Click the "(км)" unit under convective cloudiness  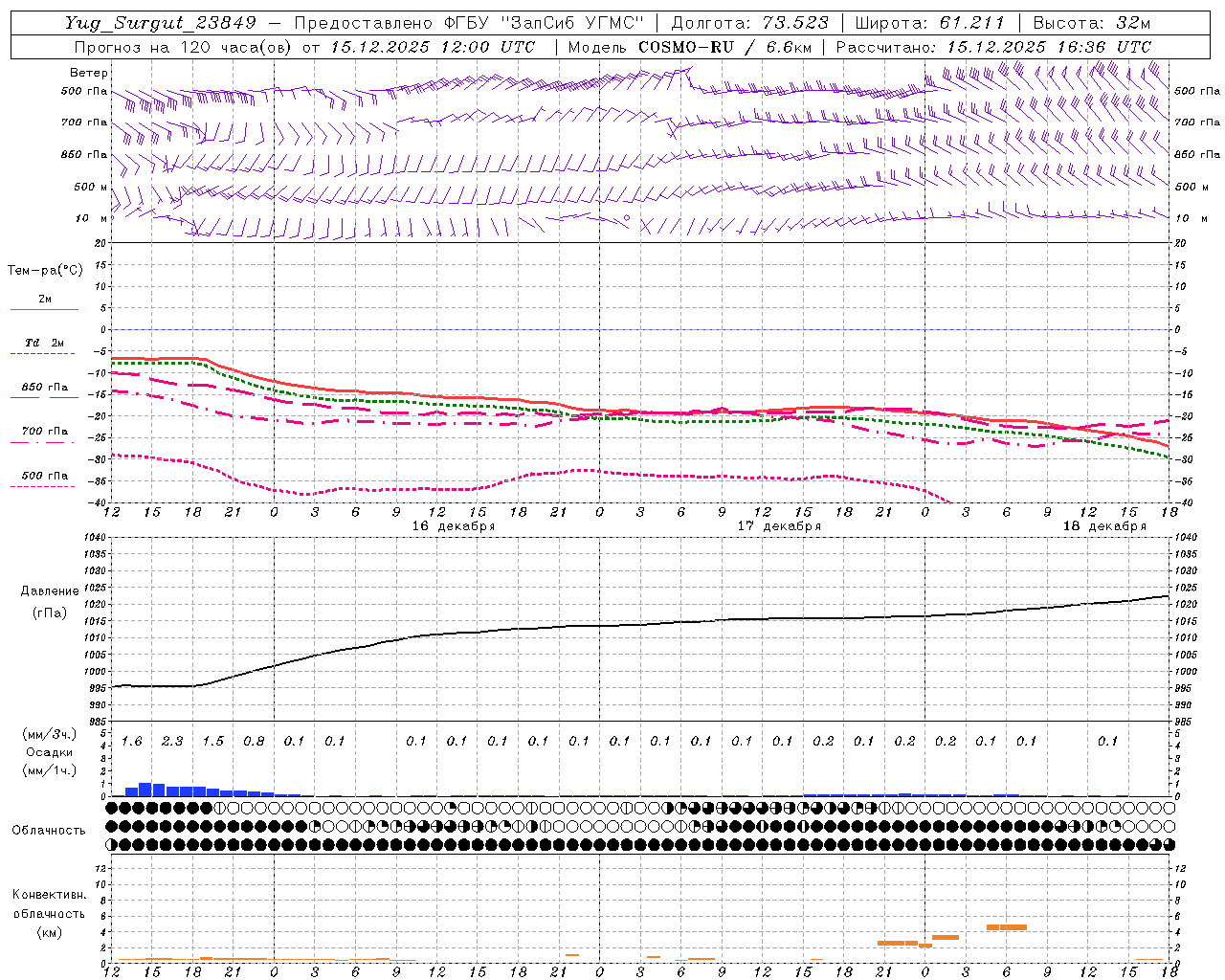[49, 932]
